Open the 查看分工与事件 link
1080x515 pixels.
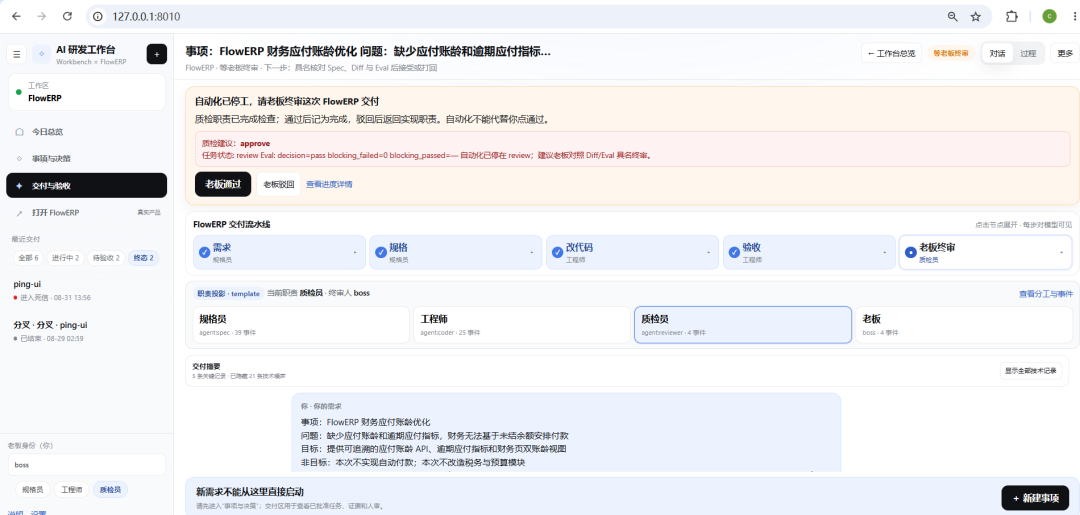[1046, 294]
